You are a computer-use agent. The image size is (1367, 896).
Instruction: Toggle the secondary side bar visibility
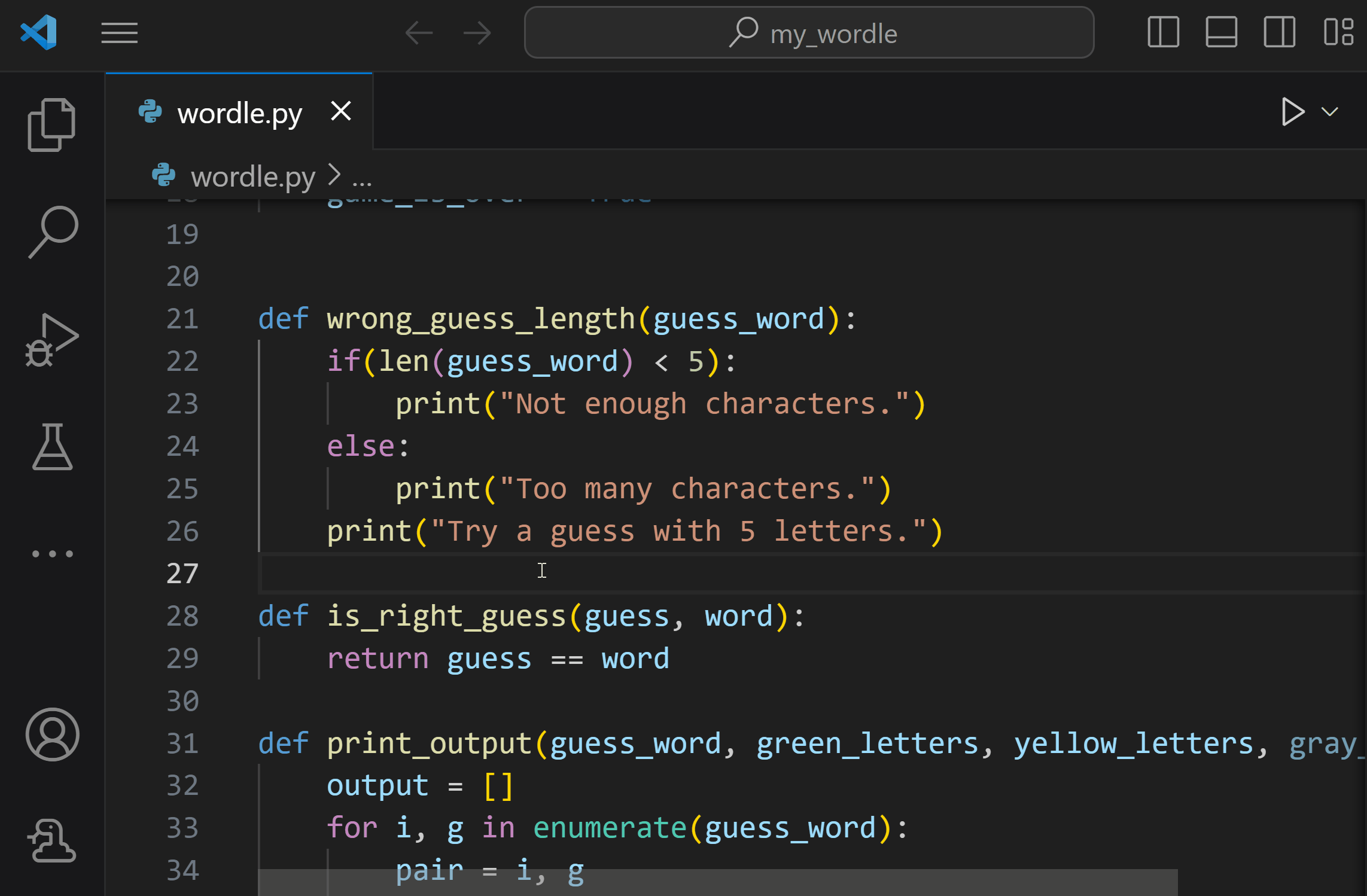coord(1280,33)
